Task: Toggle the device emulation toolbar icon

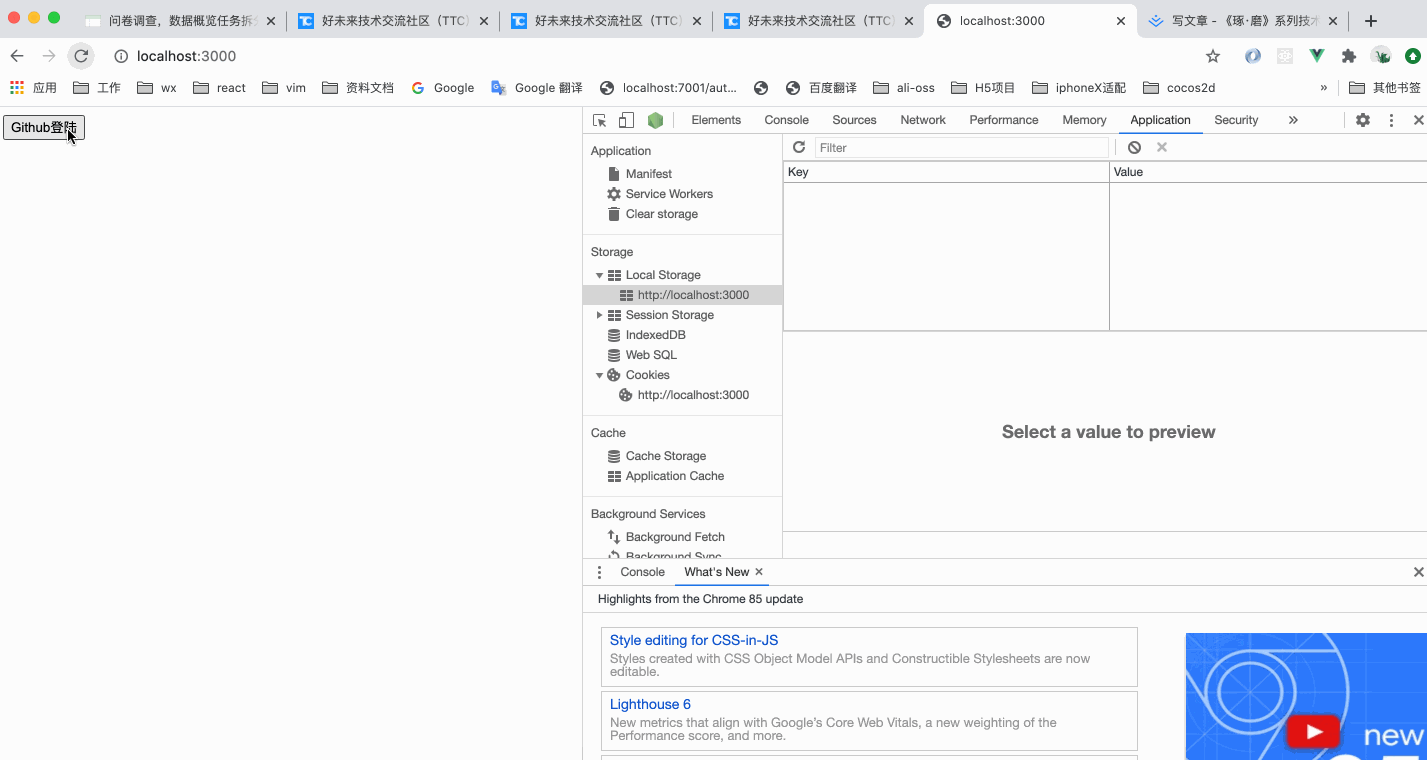Action: 625,119
